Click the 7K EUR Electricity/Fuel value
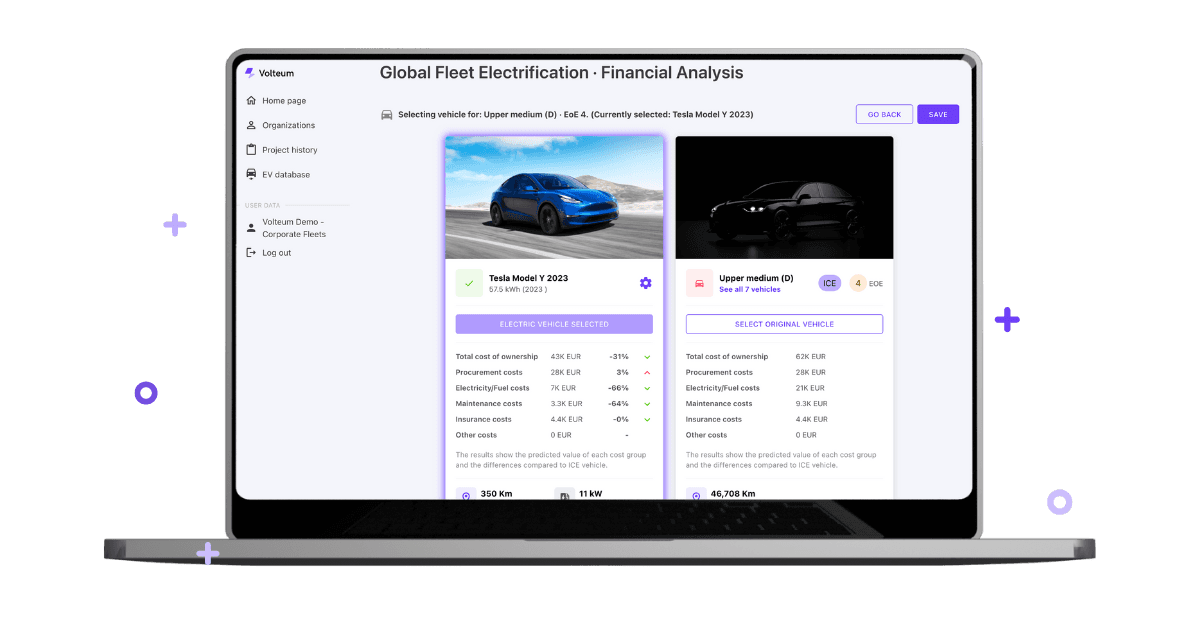The height and width of the screenshot is (628, 1200). tap(563, 388)
